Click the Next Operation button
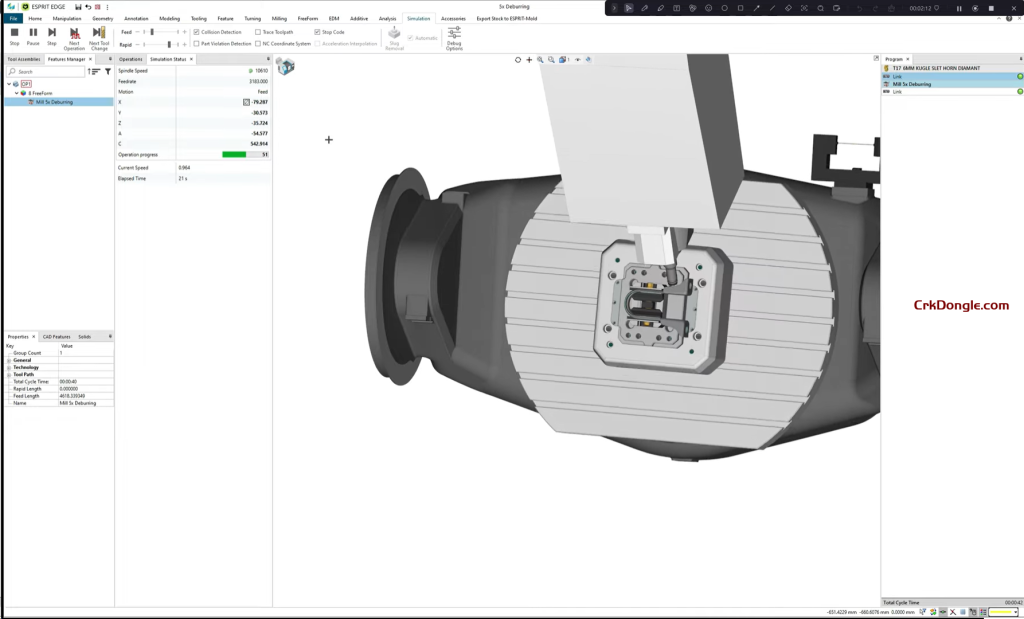The height and width of the screenshot is (619, 1024). coord(73,34)
